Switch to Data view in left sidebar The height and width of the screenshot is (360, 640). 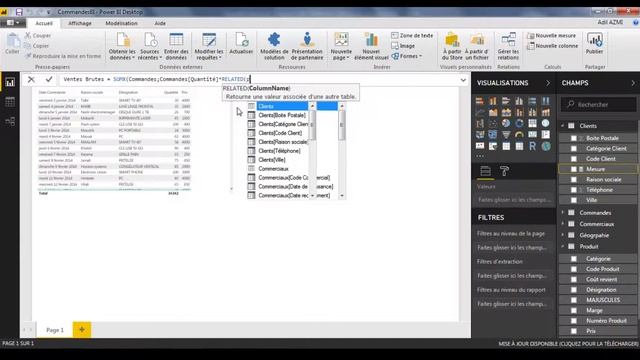10,102
